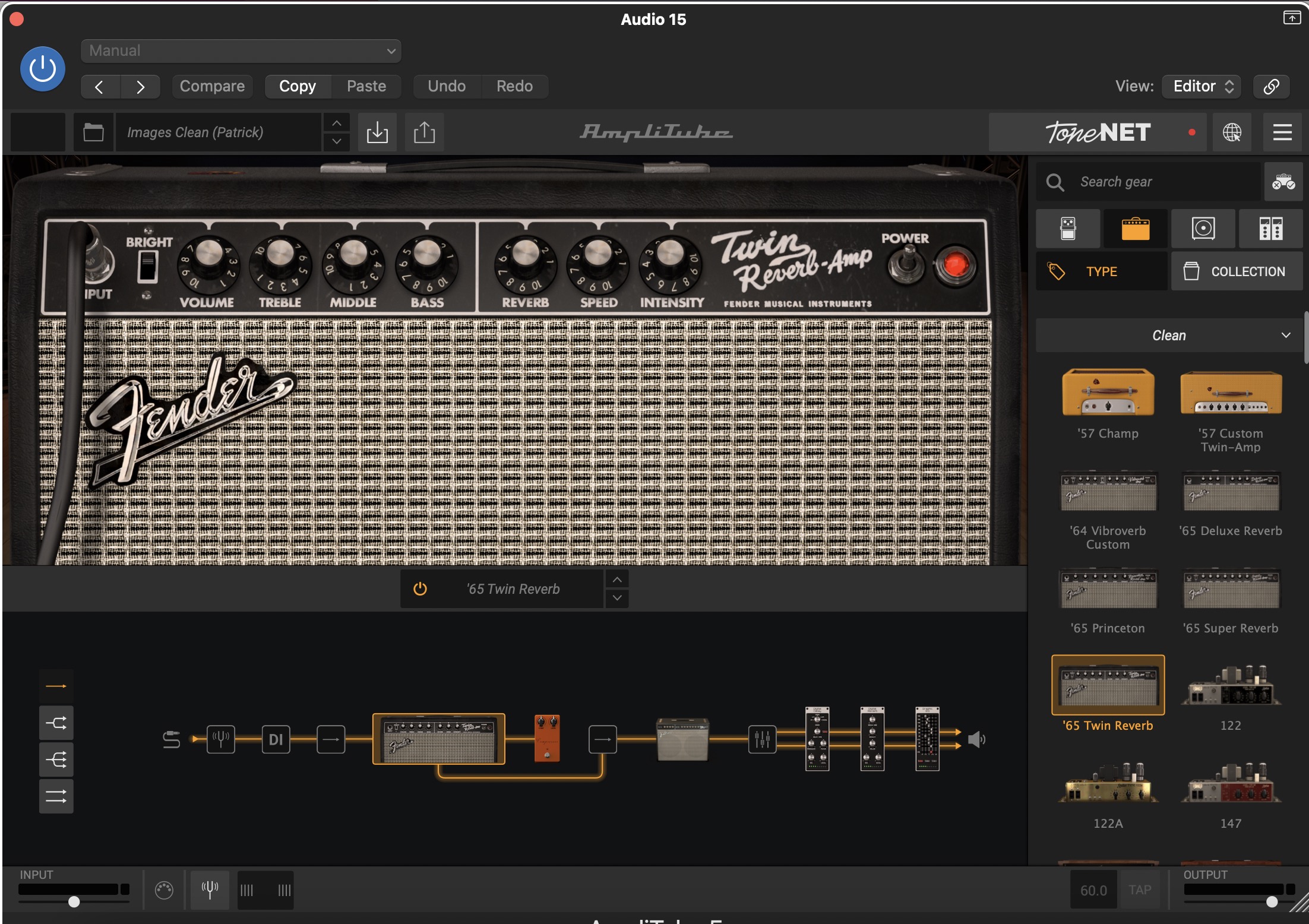Switch to the rack effects gear tab
This screenshot has height=924, width=1309.
tap(1271, 229)
